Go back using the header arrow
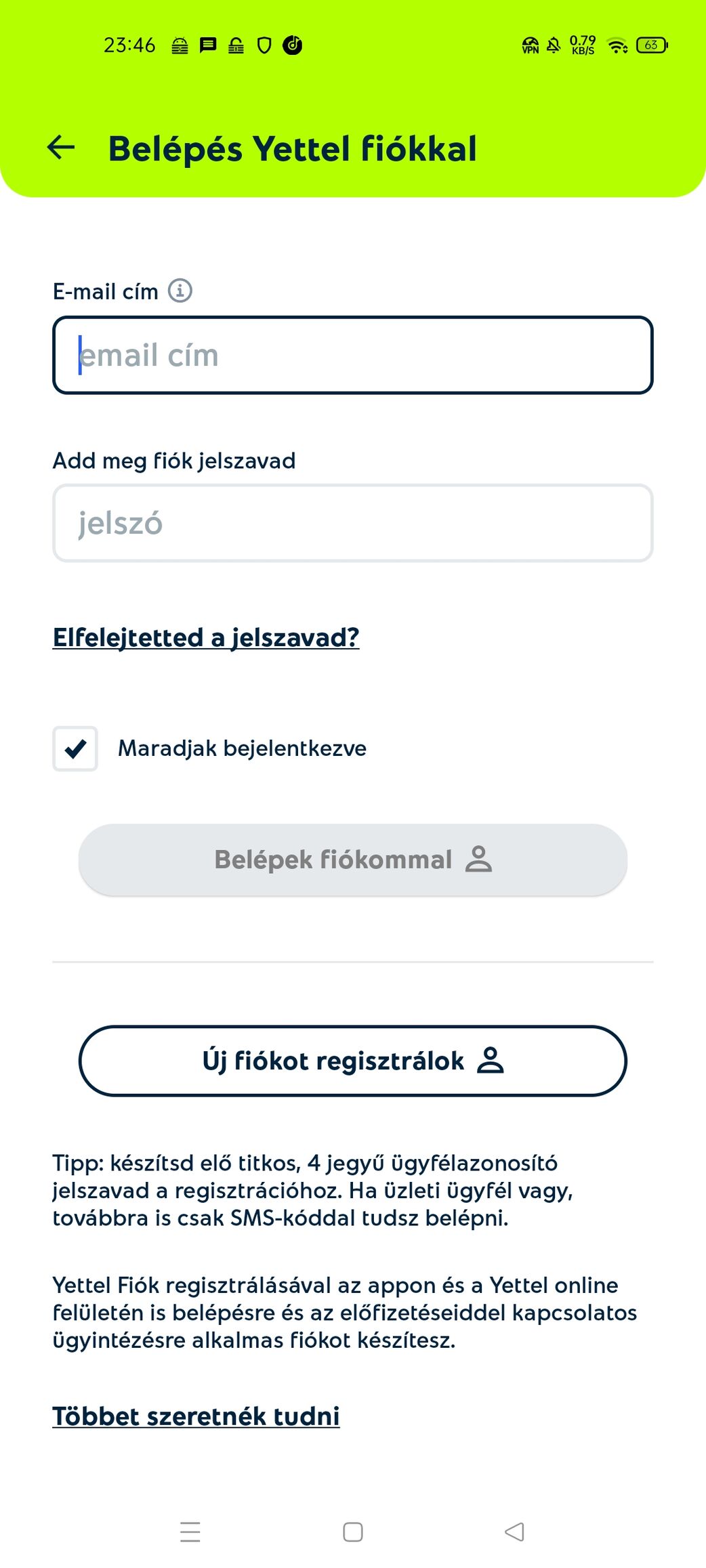 point(61,147)
